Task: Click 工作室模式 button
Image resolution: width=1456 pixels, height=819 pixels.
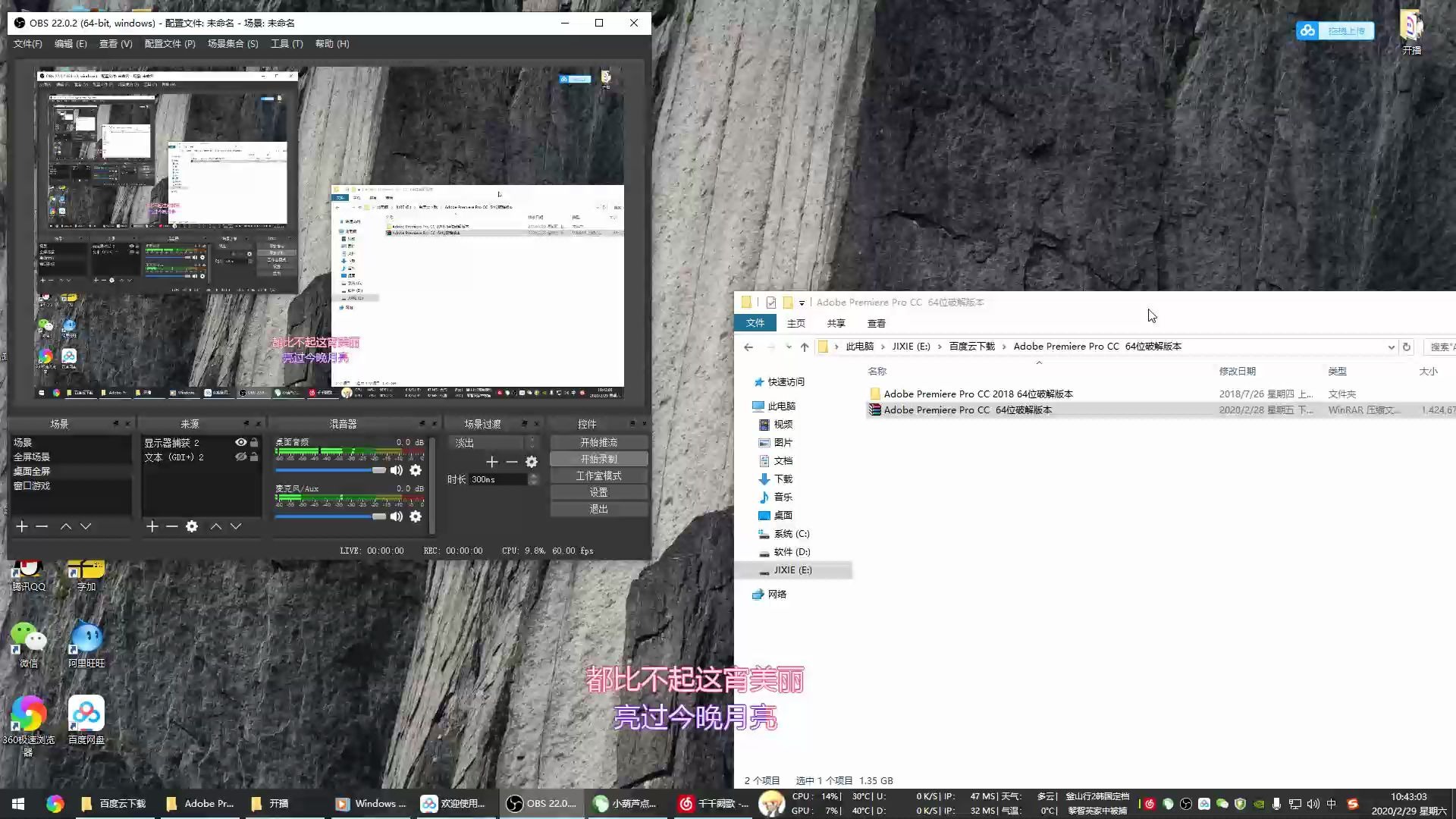Action: 599,475
